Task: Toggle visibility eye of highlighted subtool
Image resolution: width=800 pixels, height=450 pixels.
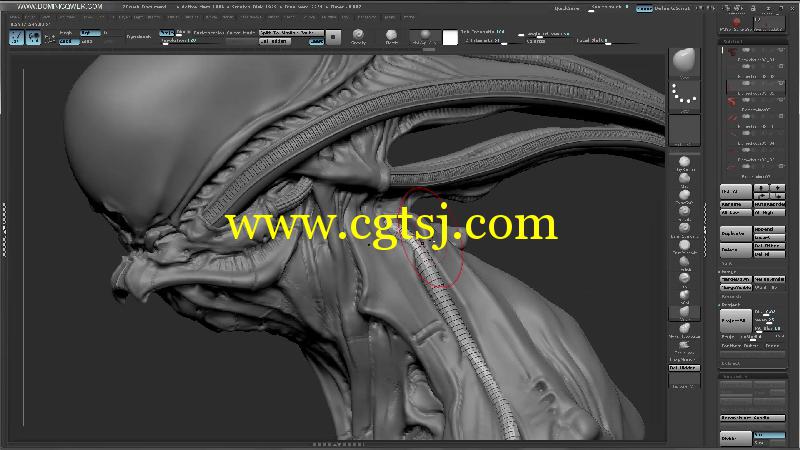Action: click(x=780, y=83)
